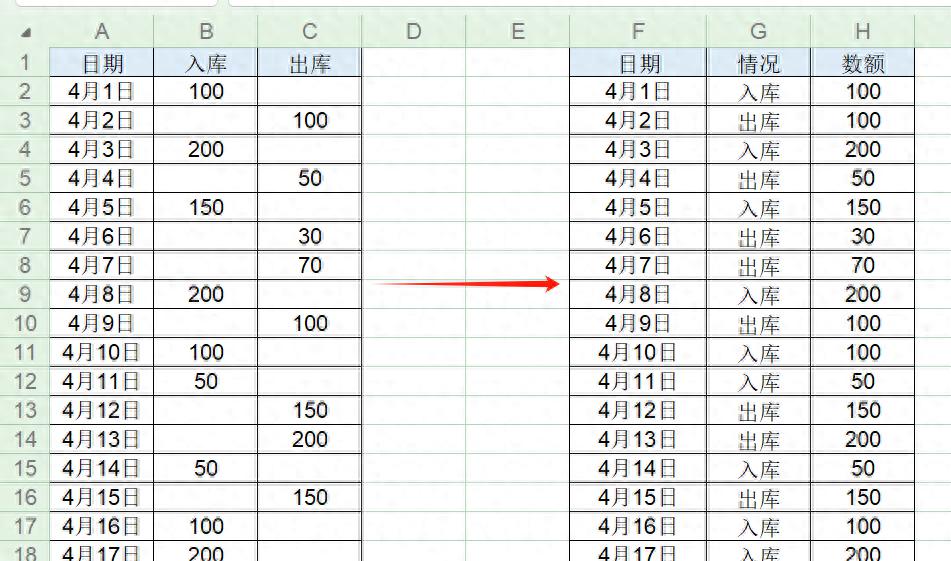Select cell H17 with value 100
The width and height of the screenshot is (951, 561).
coord(862,526)
